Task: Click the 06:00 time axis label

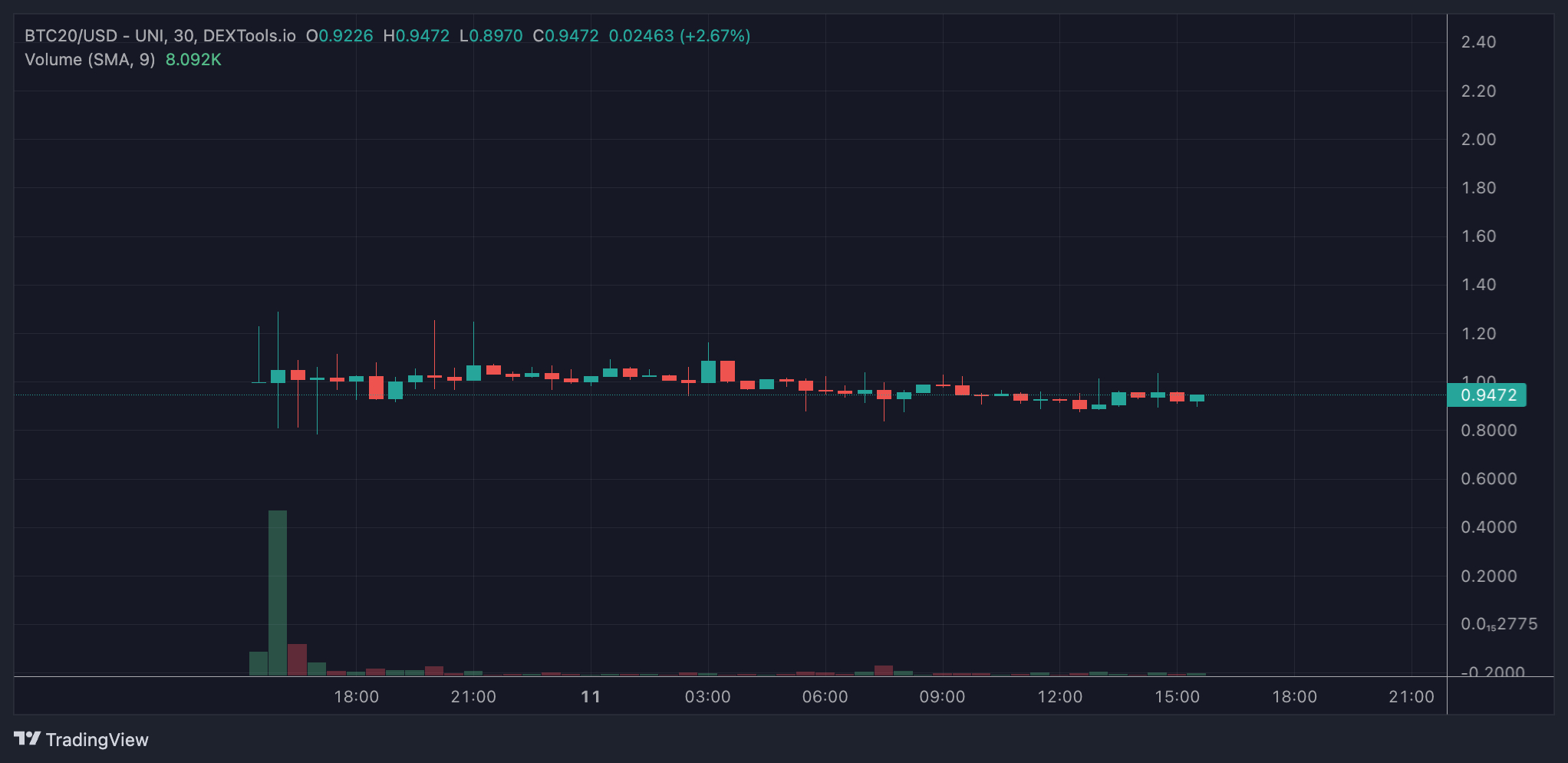Action: (825, 697)
